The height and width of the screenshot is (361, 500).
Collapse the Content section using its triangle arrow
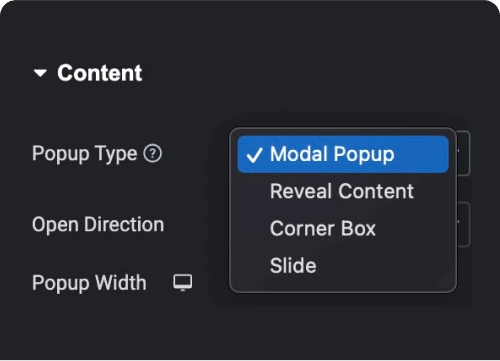tap(40, 73)
